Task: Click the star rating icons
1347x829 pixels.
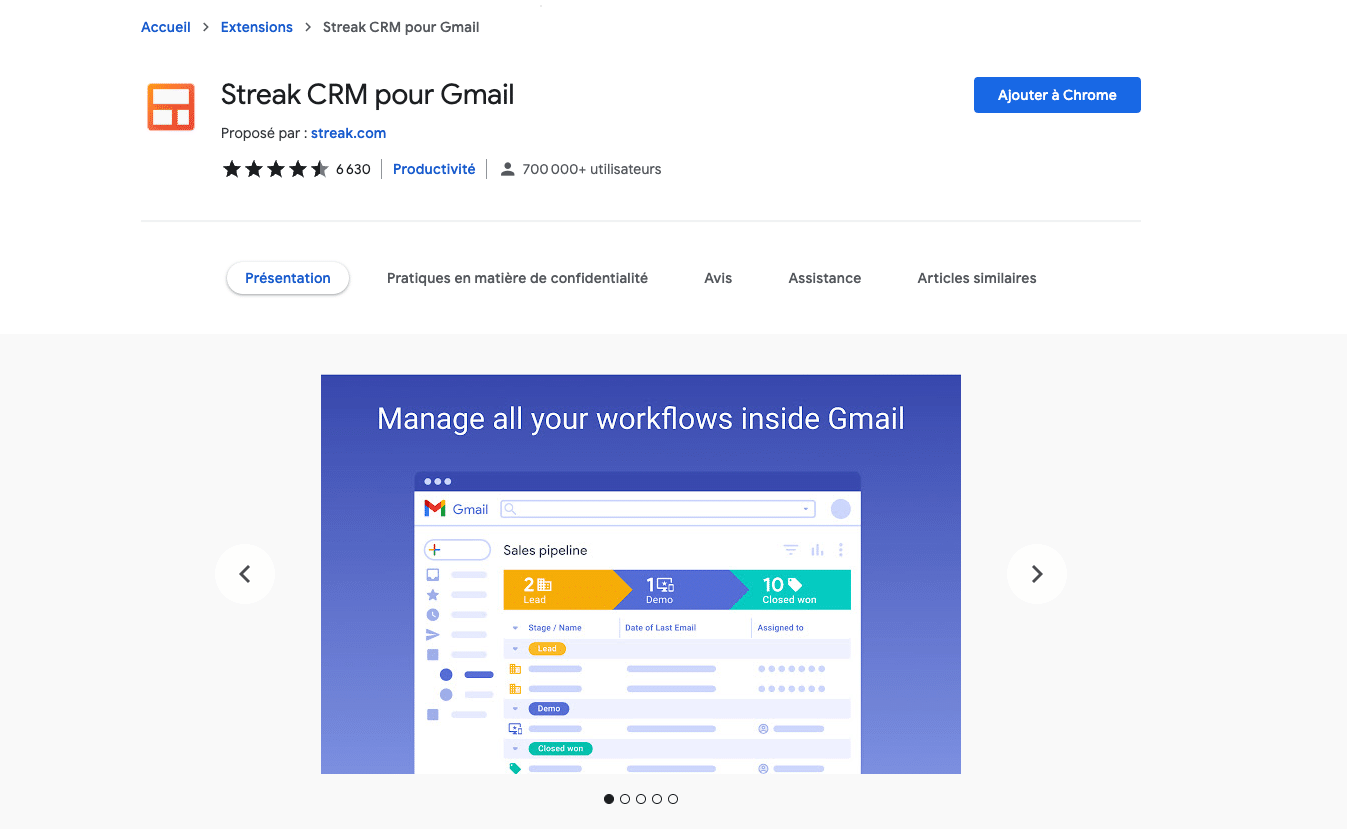Action: (275, 170)
